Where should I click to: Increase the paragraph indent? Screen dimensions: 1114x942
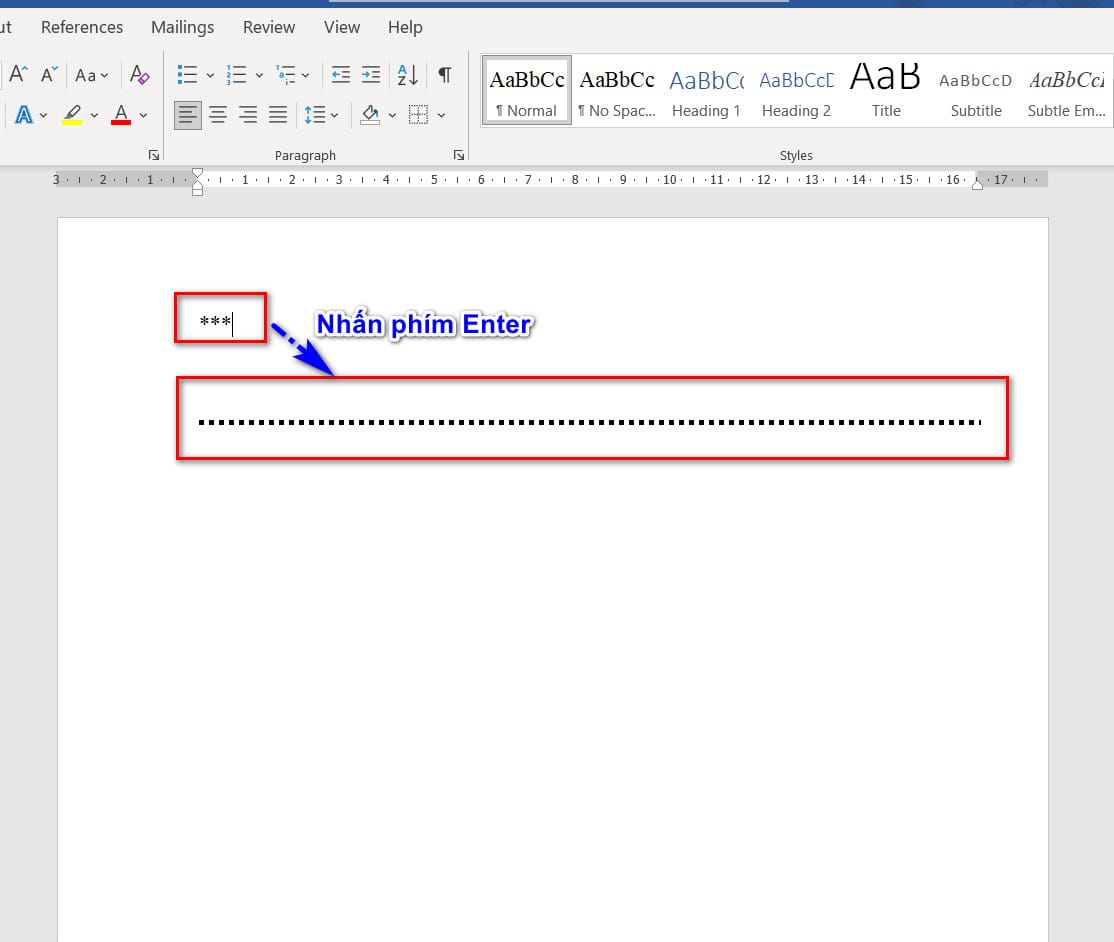[x=371, y=75]
